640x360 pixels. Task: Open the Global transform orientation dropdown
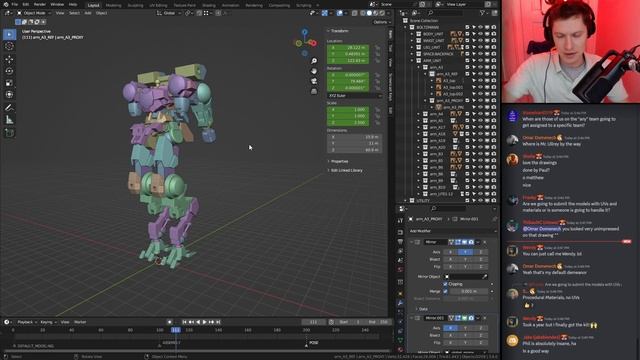(169, 13)
